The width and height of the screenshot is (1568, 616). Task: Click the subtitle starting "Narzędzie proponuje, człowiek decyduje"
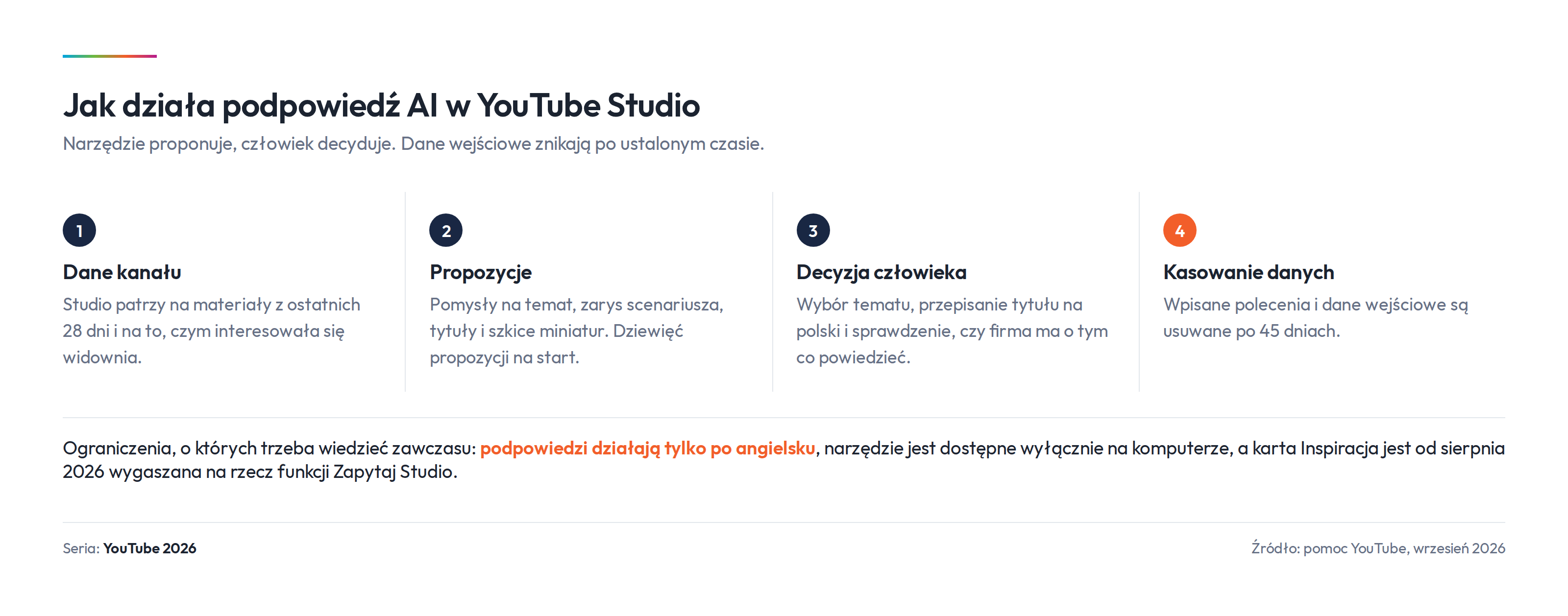[413, 144]
